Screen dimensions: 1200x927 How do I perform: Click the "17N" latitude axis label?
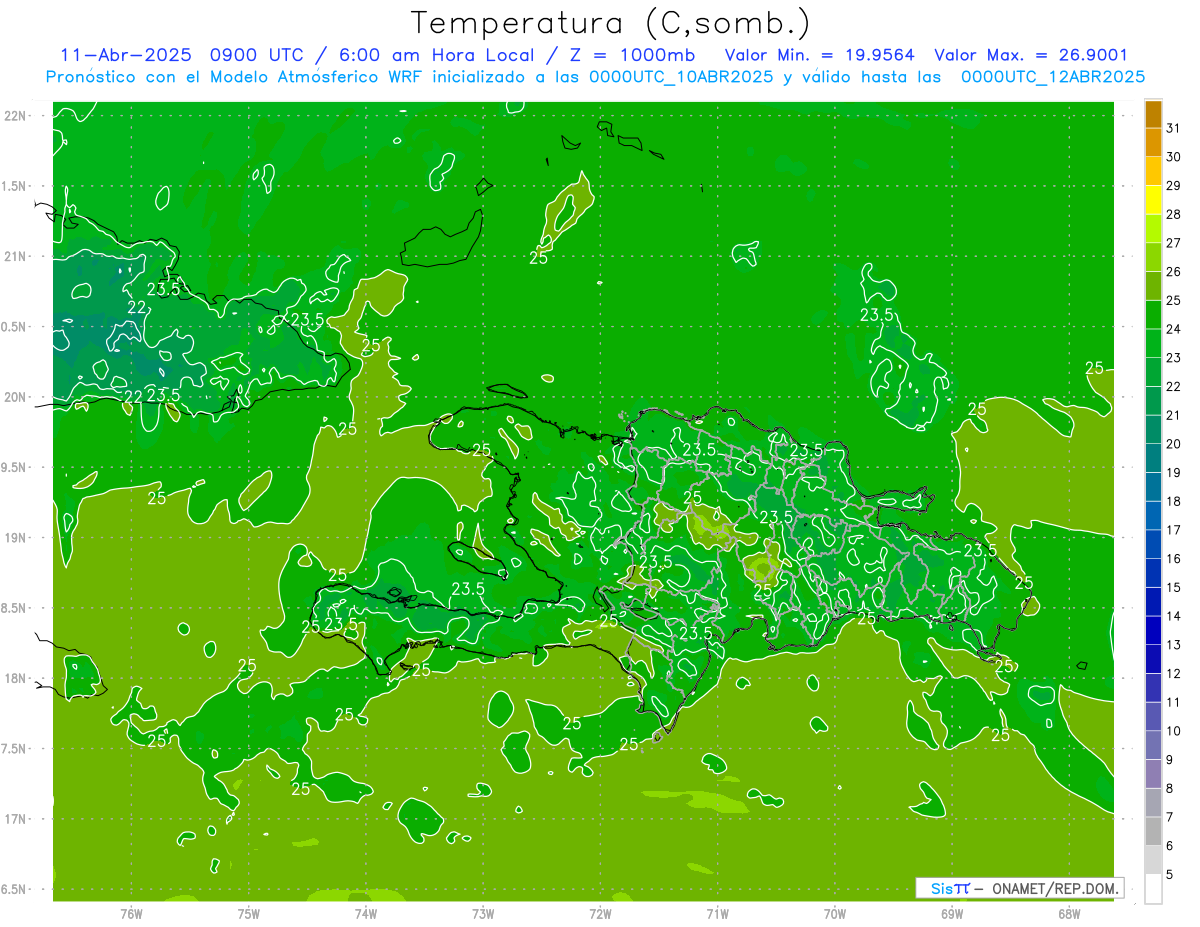pyautogui.click(x=15, y=819)
